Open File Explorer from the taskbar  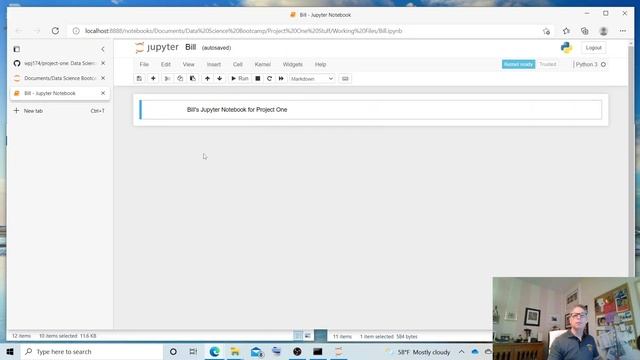[x=235, y=351]
